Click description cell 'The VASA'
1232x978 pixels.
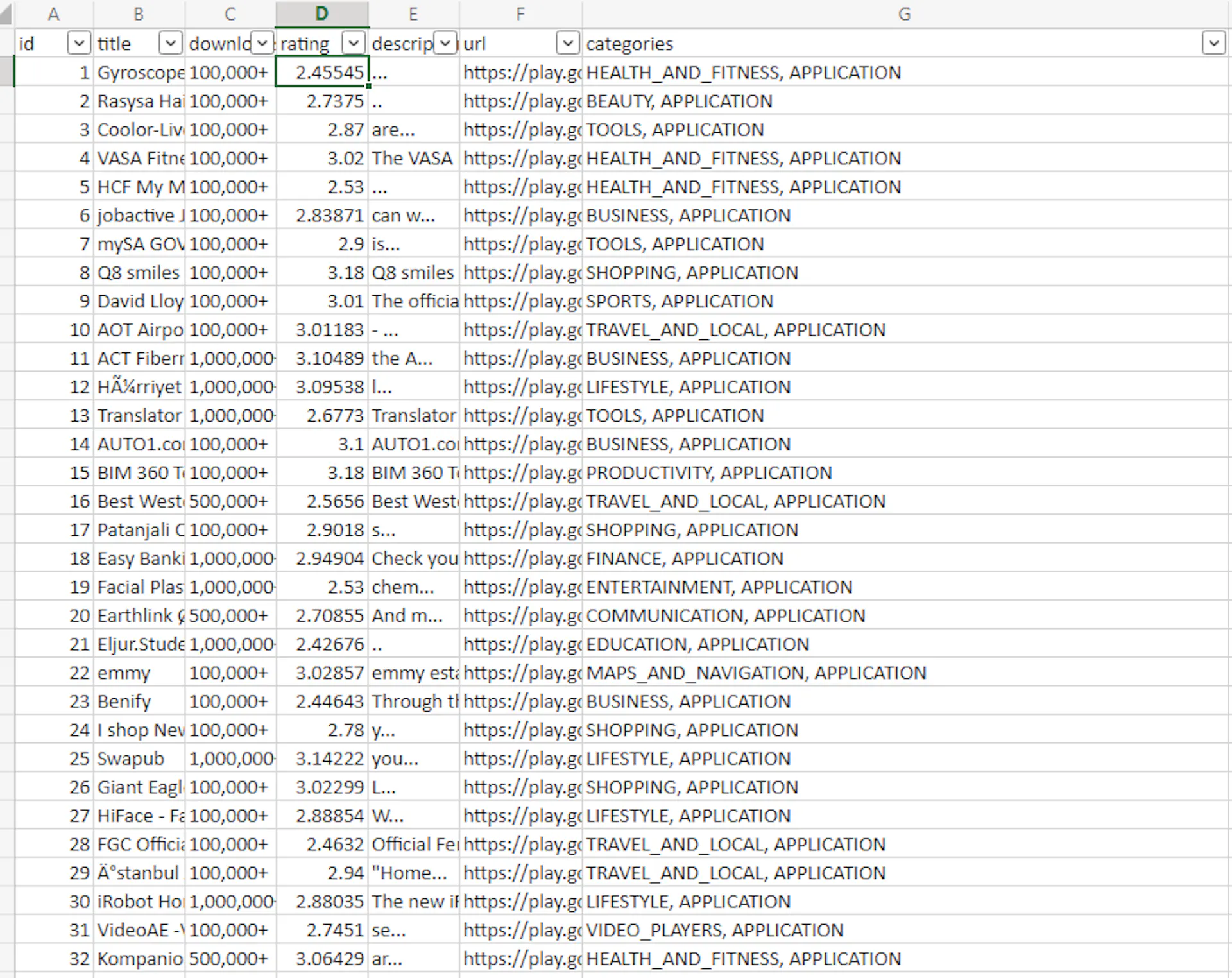[414, 158]
